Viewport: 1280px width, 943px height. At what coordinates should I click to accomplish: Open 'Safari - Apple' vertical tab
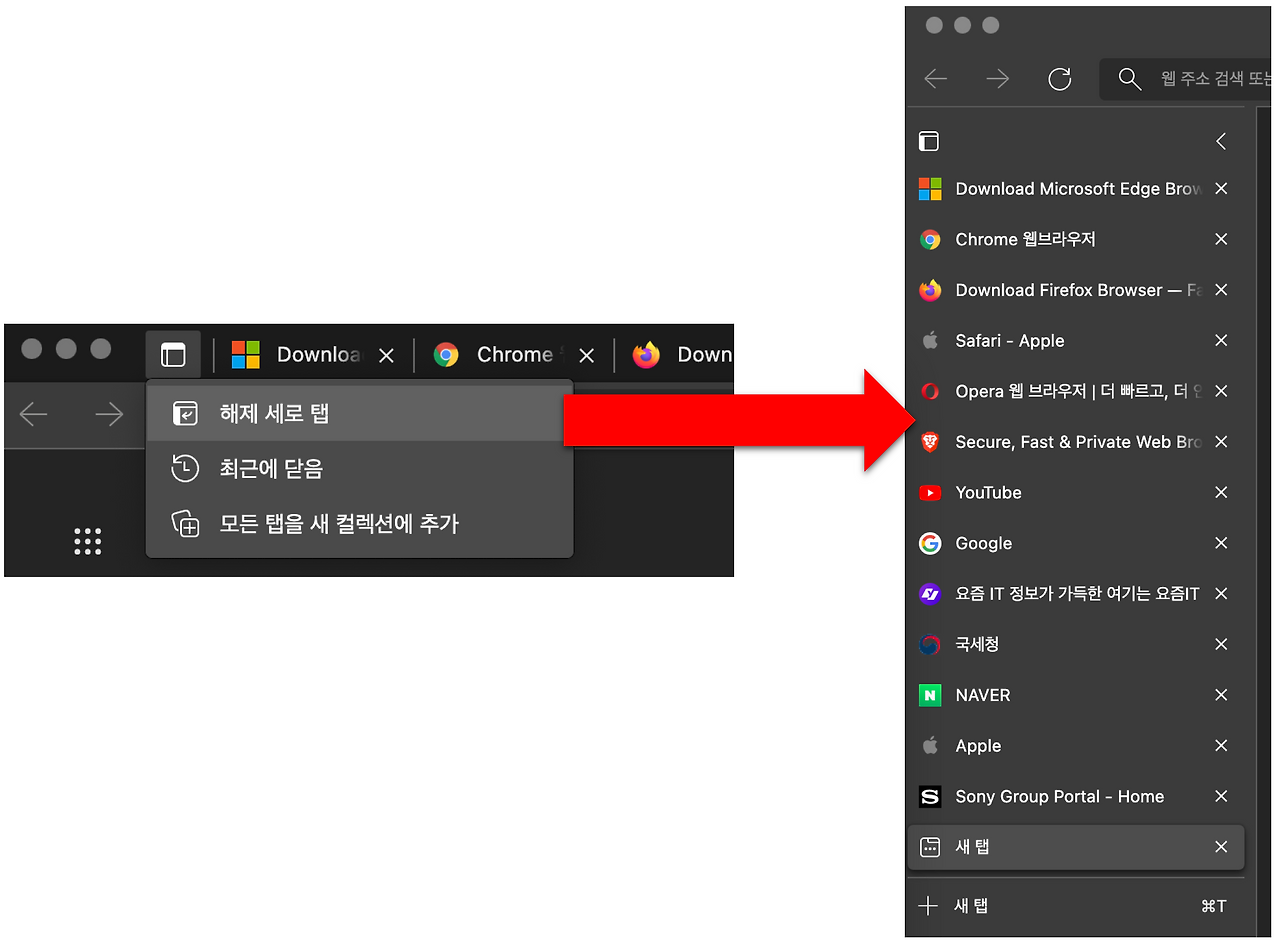1075,341
